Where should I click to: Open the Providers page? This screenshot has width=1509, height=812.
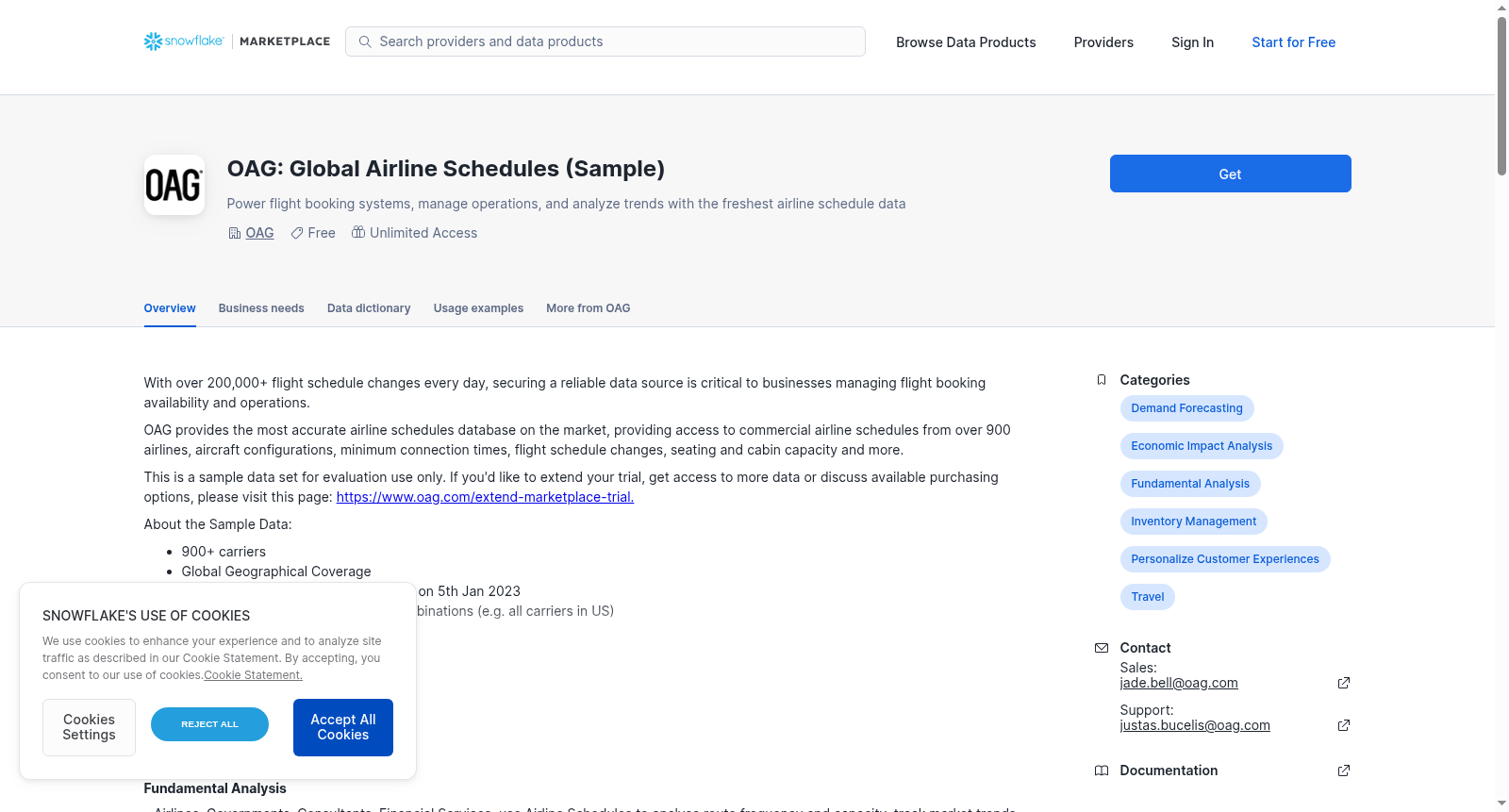coord(1103,42)
